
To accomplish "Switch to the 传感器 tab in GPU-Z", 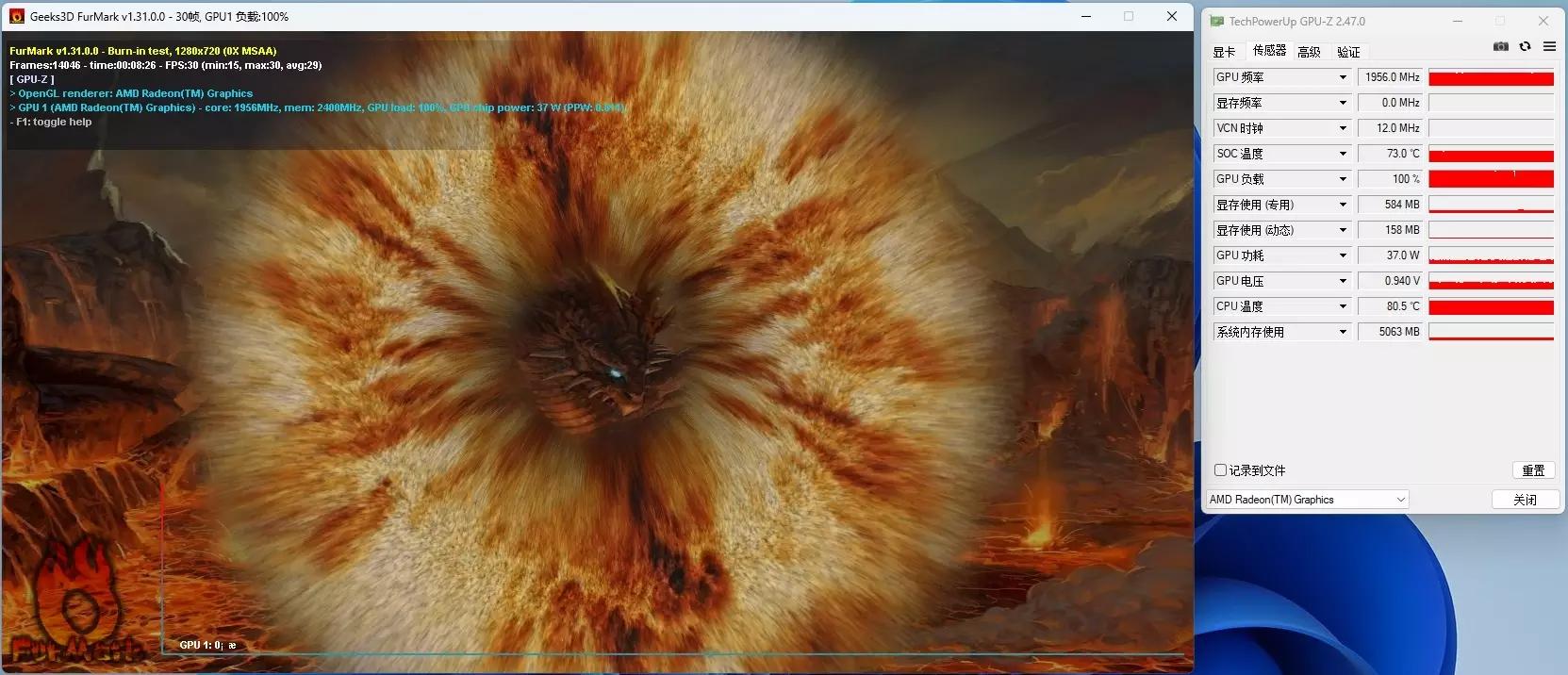I will click(1269, 51).
